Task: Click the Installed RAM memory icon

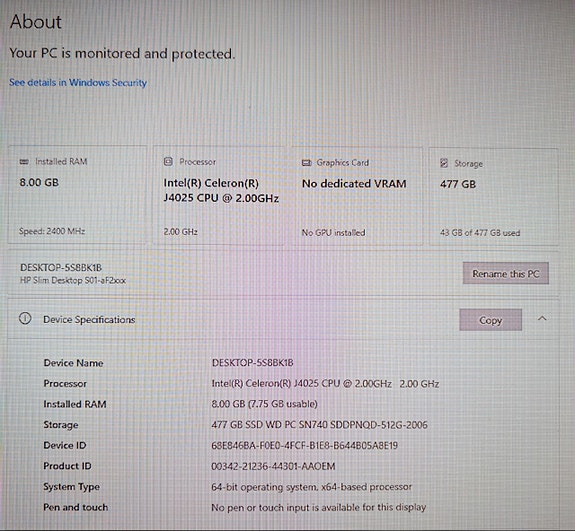Action: coord(24,162)
